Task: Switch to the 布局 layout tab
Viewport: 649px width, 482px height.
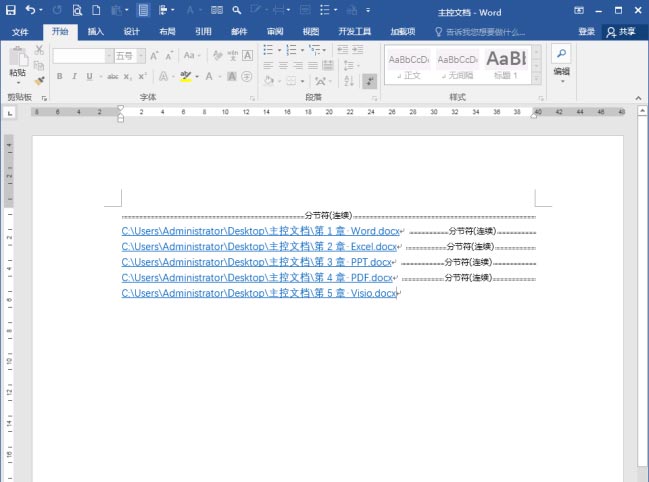Action: coord(168,31)
